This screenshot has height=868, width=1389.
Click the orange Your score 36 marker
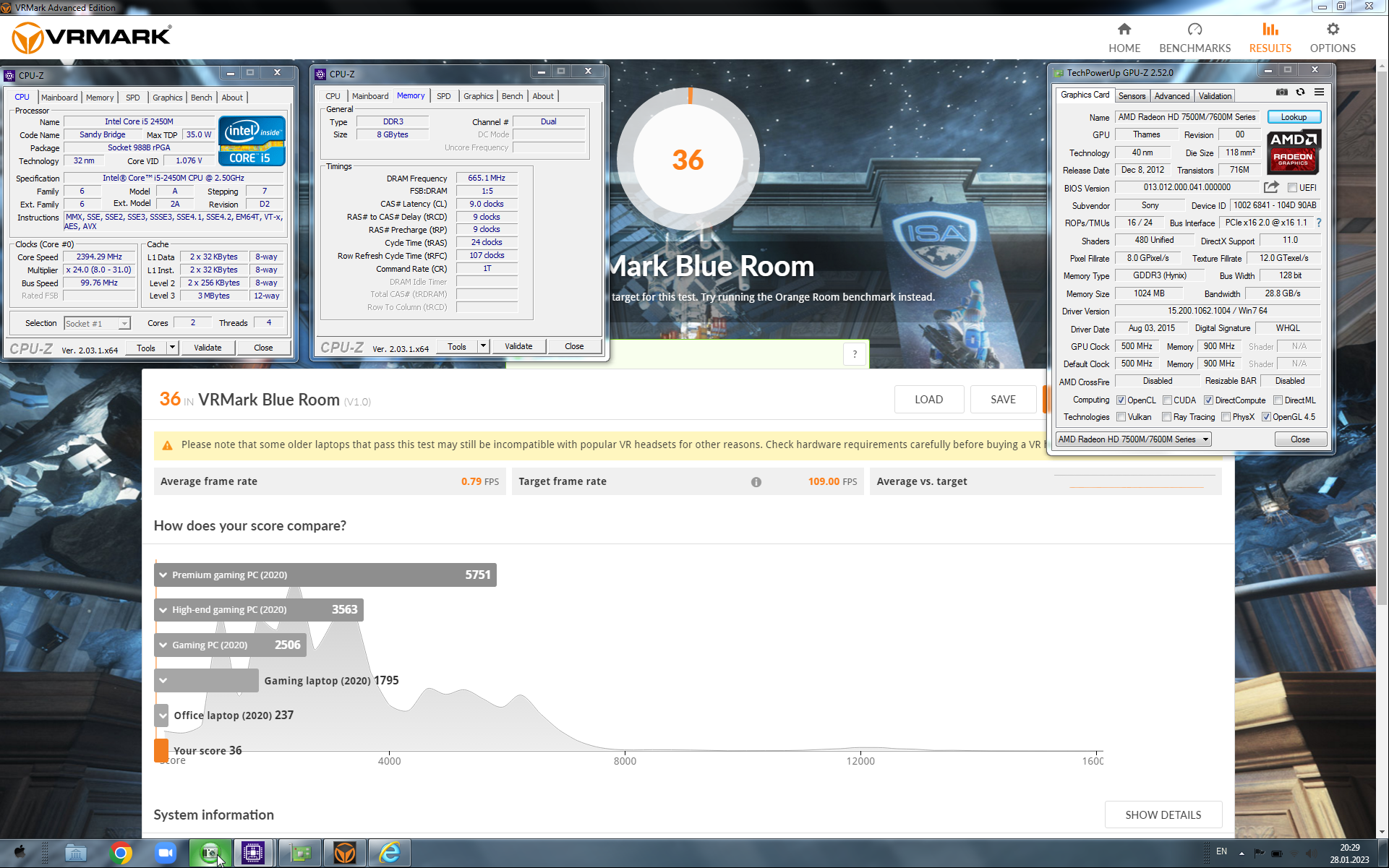(161, 750)
